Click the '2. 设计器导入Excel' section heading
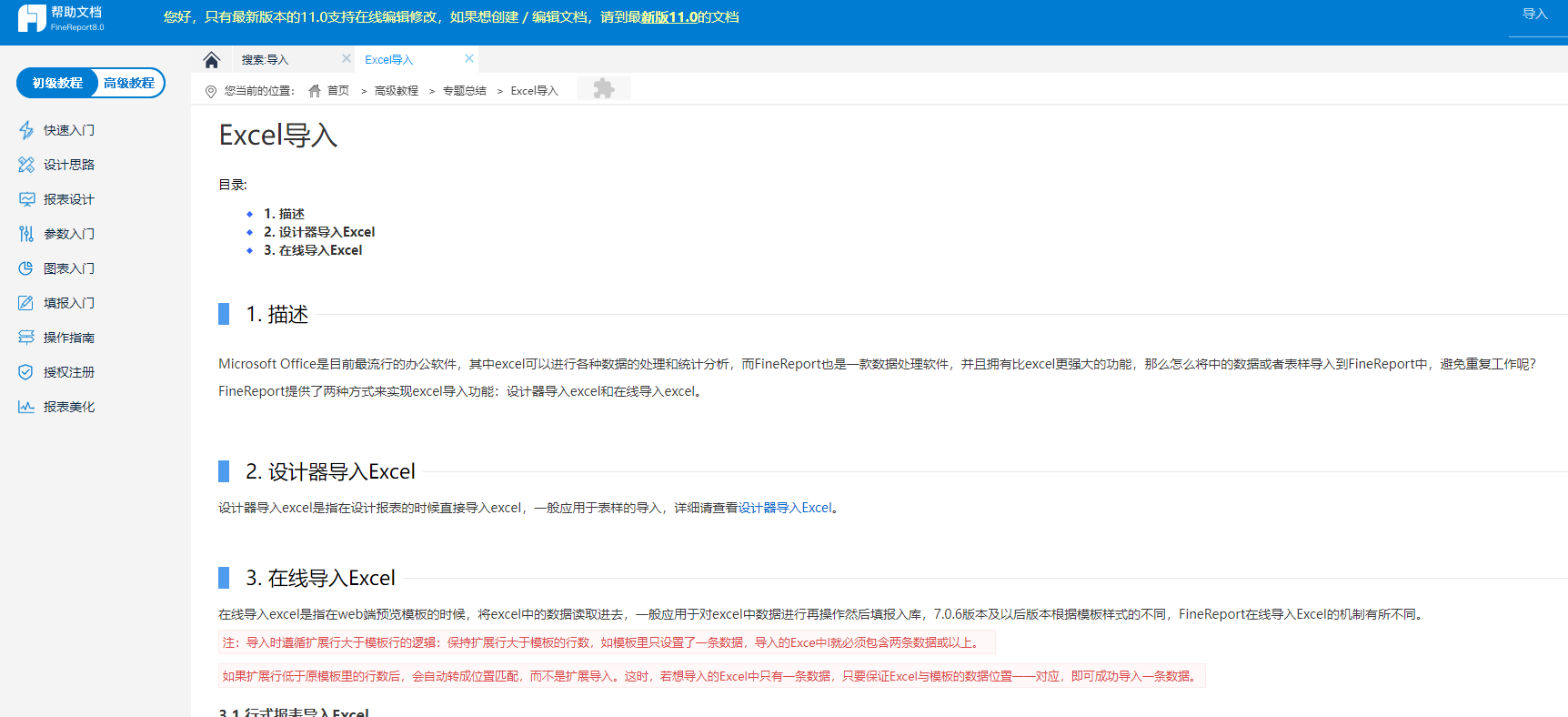This screenshot has height=717, width=1568. tap(330, 472)
